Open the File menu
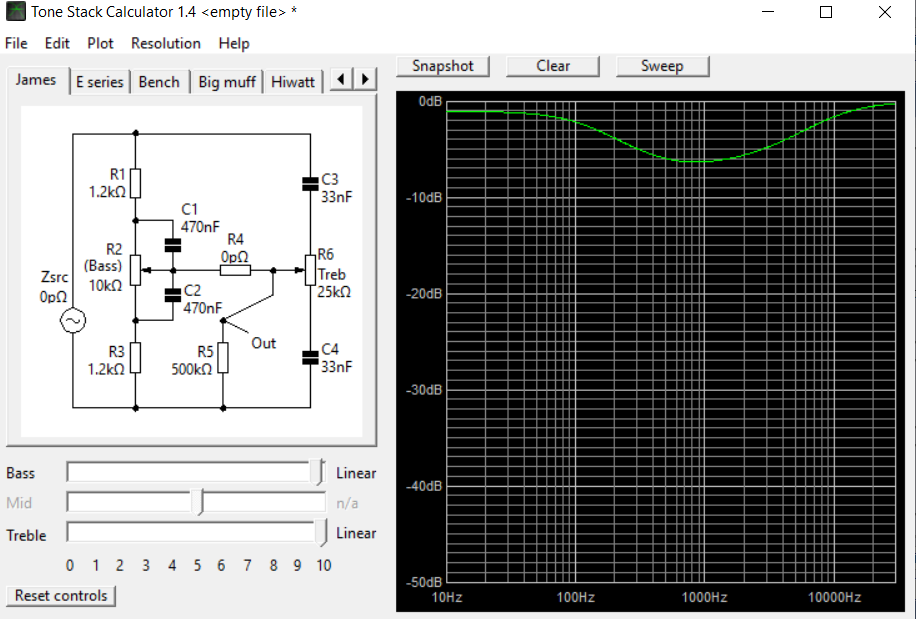916x619 pixels. pos(16,43)
